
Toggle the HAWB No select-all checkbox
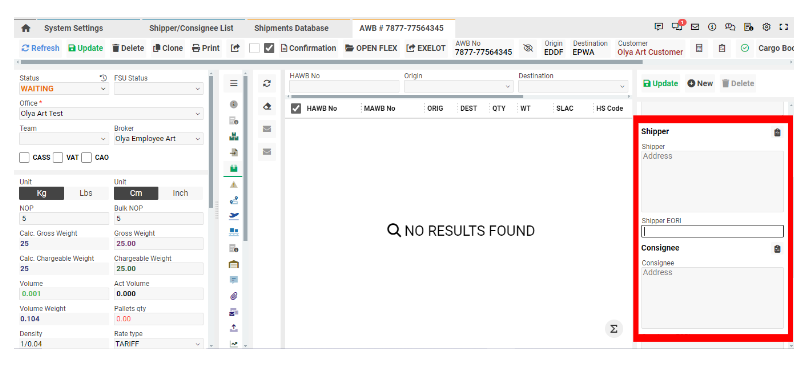(x=296, y=108)
